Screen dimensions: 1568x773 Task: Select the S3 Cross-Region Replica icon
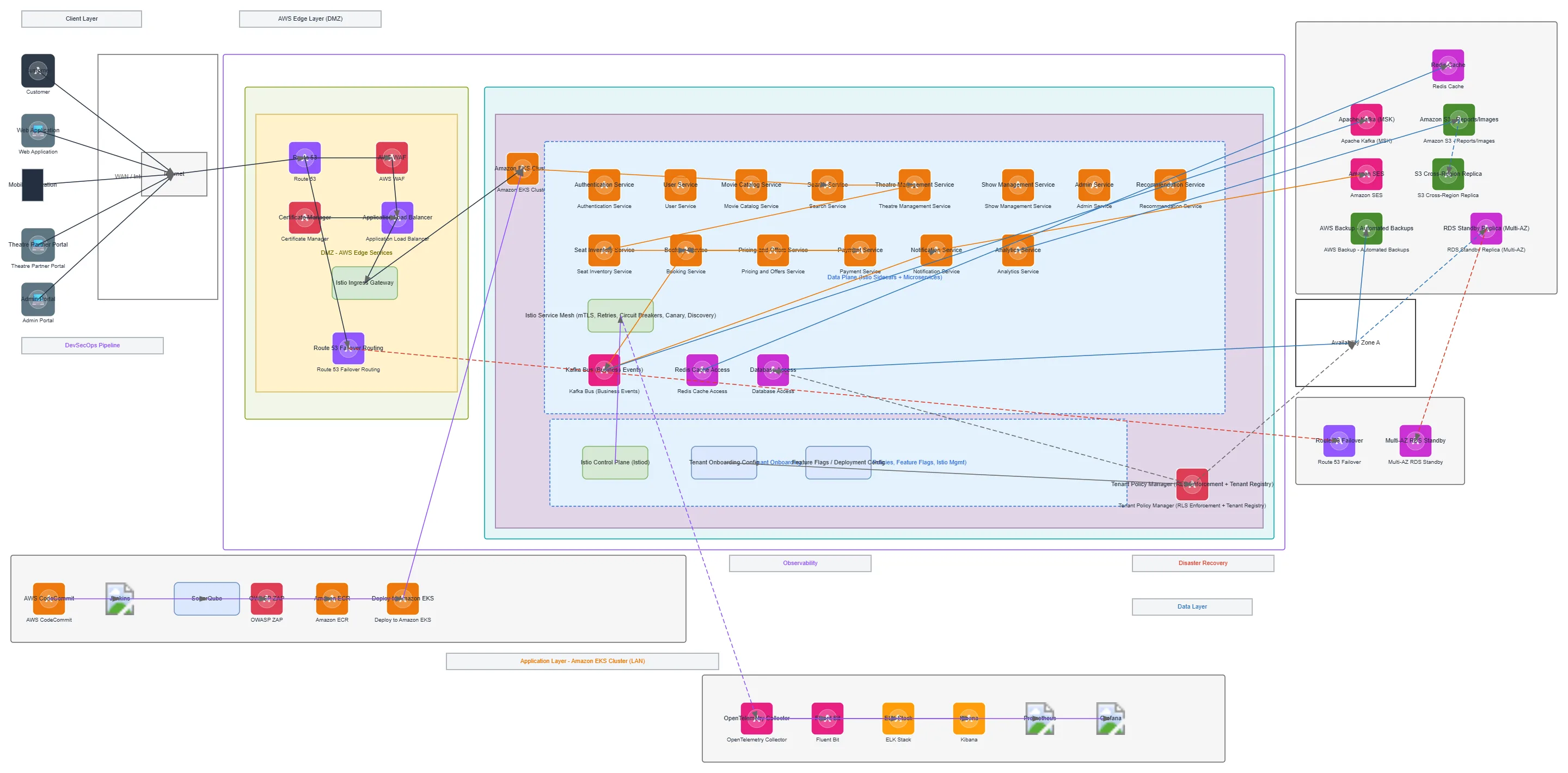[x=1448, y=174]
